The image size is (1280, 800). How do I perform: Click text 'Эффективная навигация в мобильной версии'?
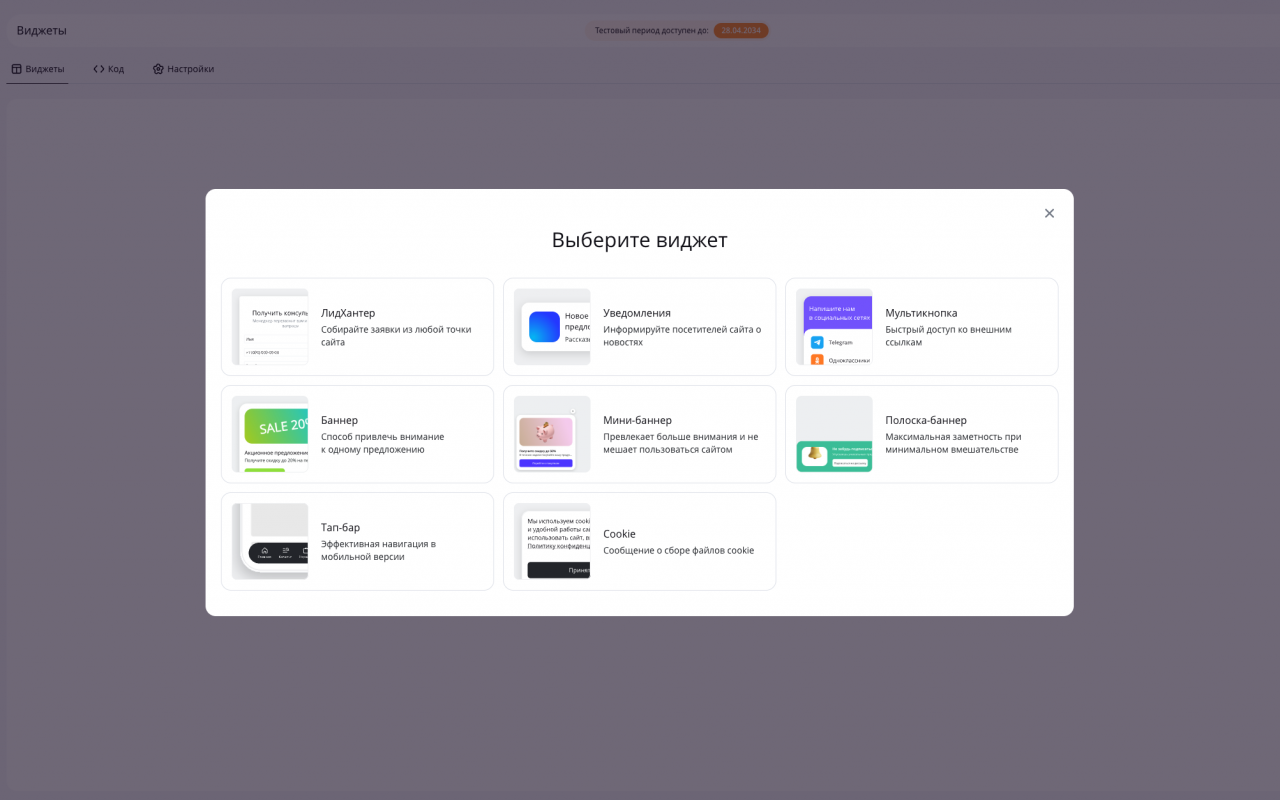378,550
